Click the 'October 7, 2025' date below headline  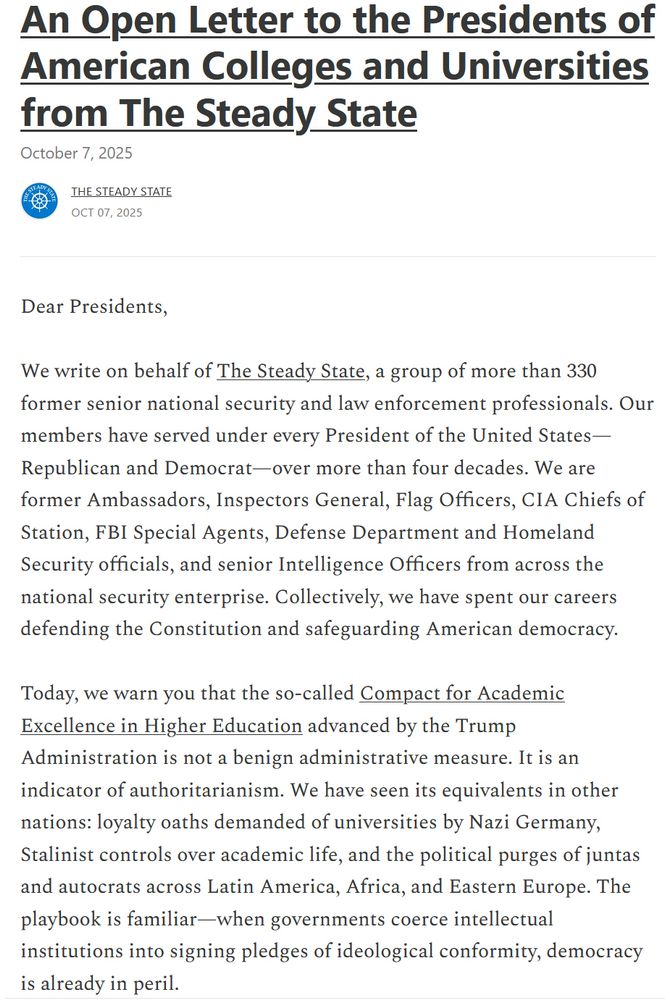77,153
